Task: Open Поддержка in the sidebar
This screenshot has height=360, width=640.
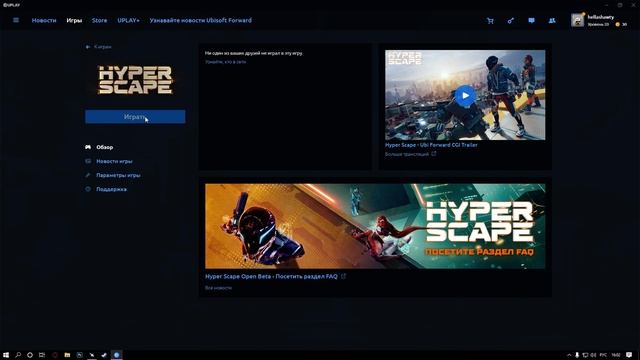Action: tap(111, 189)
